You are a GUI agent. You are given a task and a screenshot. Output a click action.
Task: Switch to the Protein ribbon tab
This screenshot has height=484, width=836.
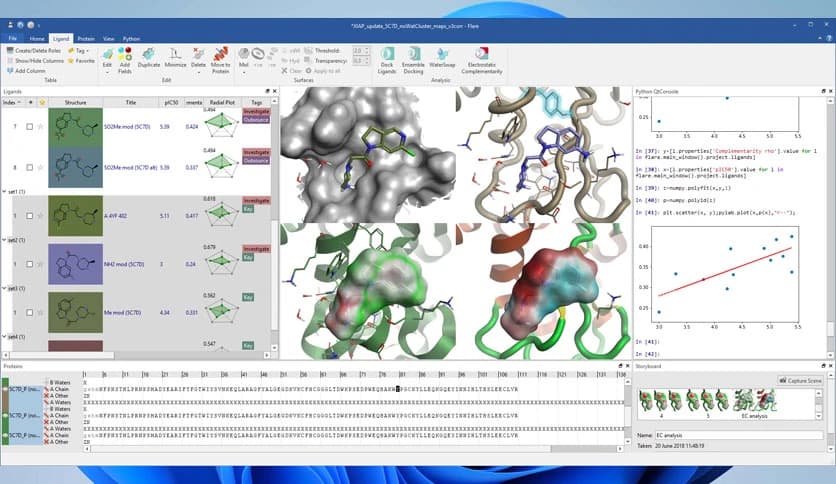(87, 38)
